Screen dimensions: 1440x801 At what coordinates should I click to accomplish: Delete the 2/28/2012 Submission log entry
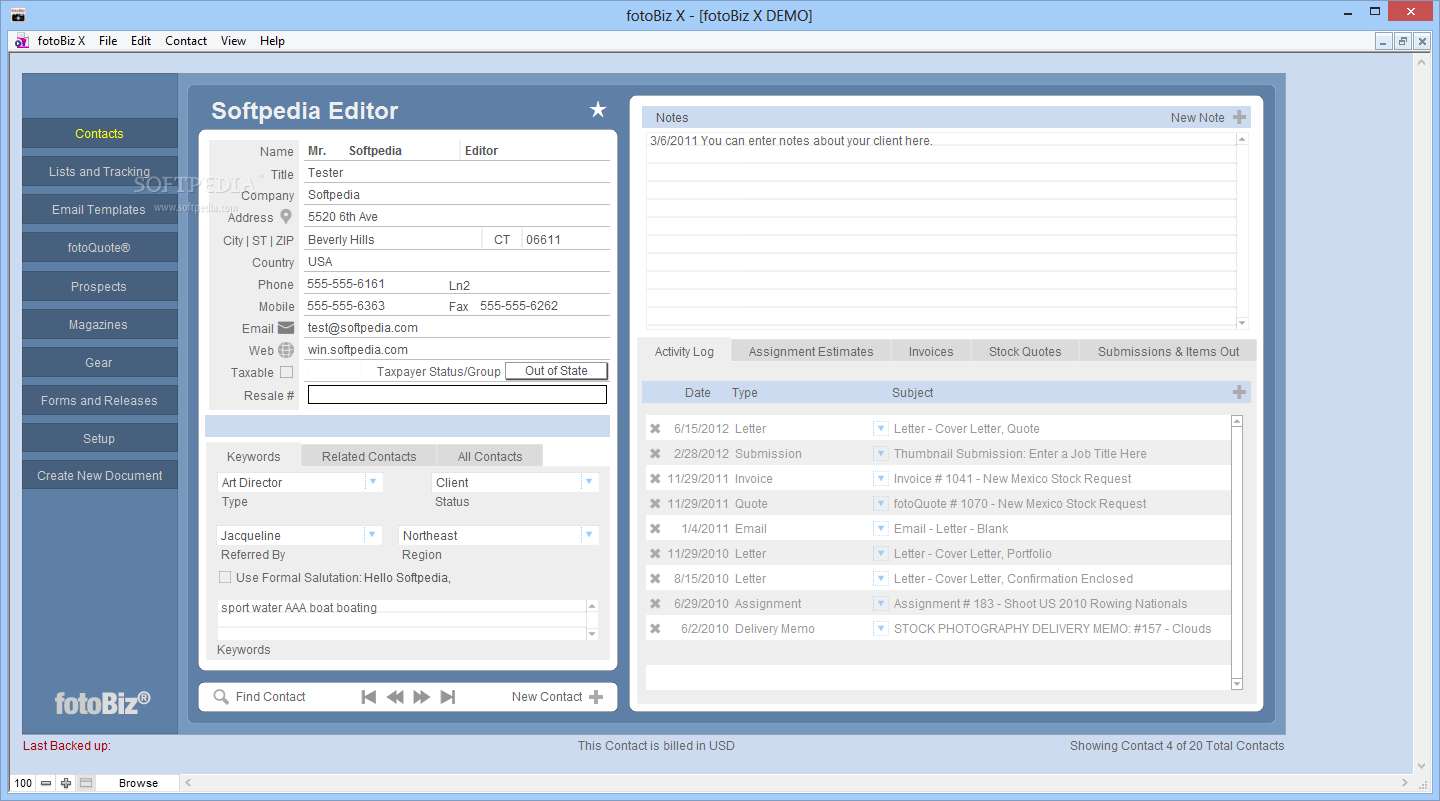pyautogui.click(x=655, y=453)
